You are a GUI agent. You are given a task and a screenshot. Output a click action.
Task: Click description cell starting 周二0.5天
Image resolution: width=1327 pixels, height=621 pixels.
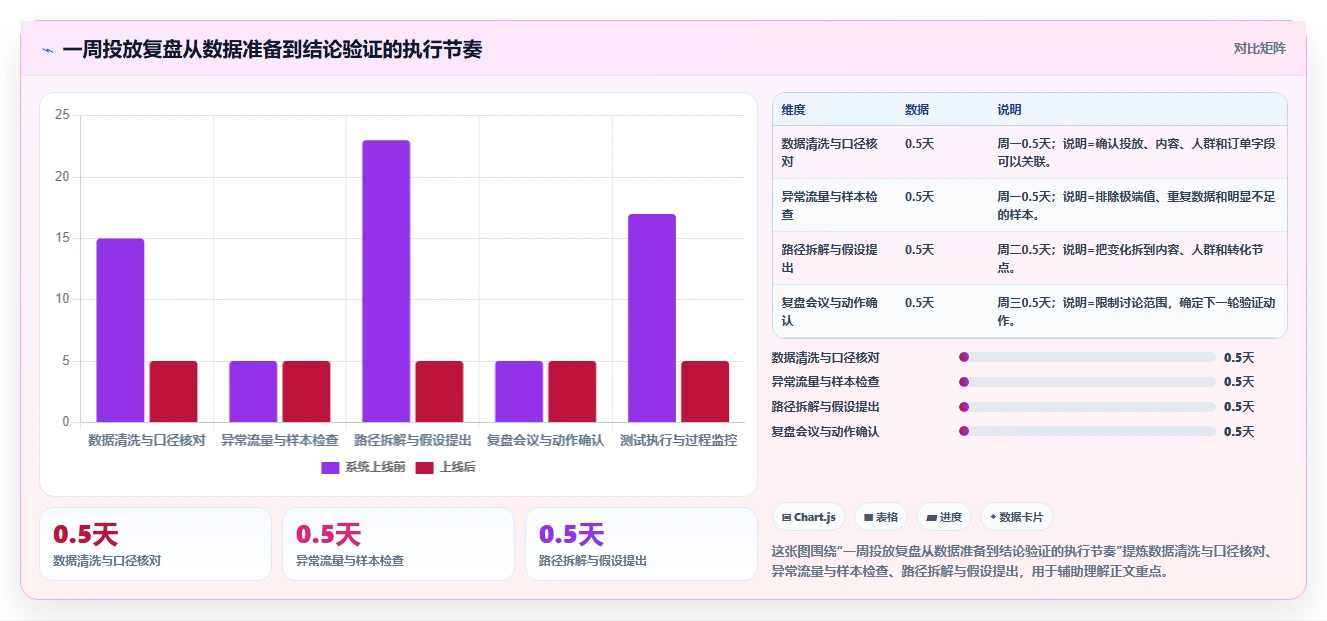[x=1136, y=258]
